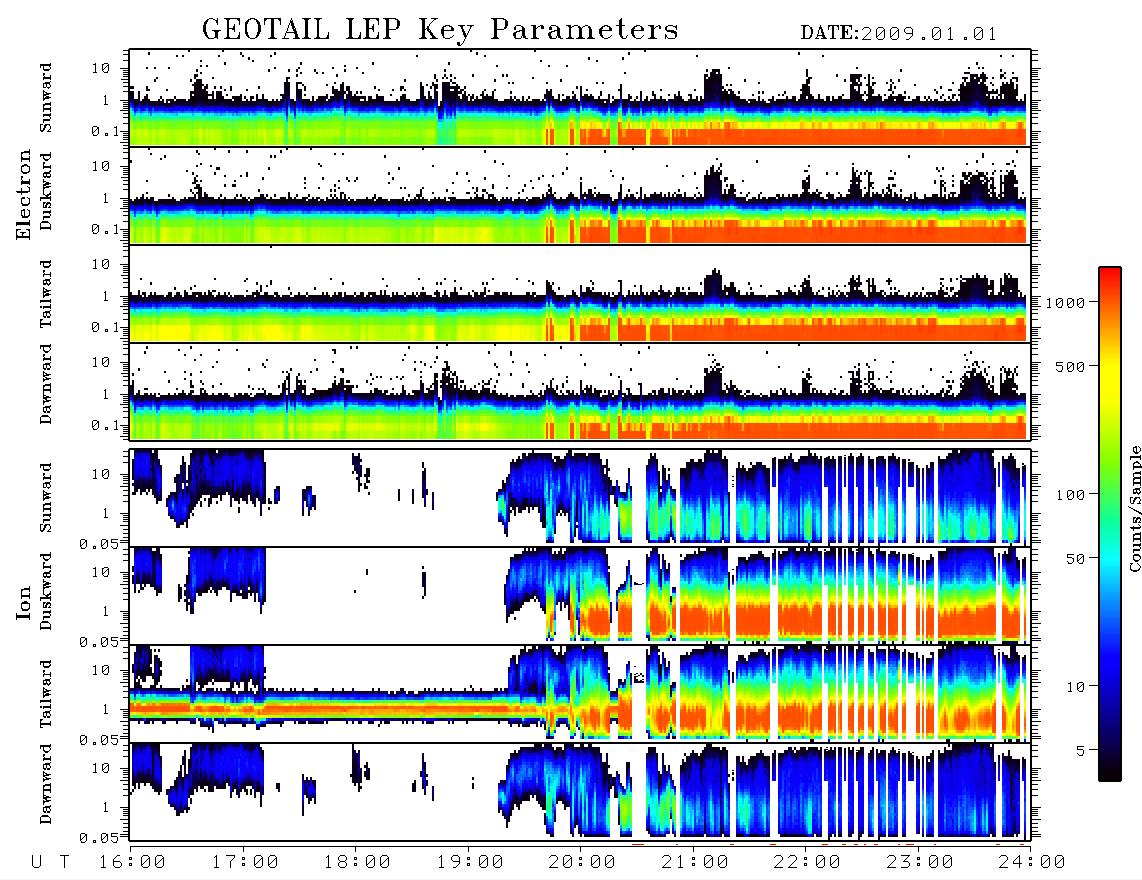Select the Electron "Tailward" panel label

(46, 294)
